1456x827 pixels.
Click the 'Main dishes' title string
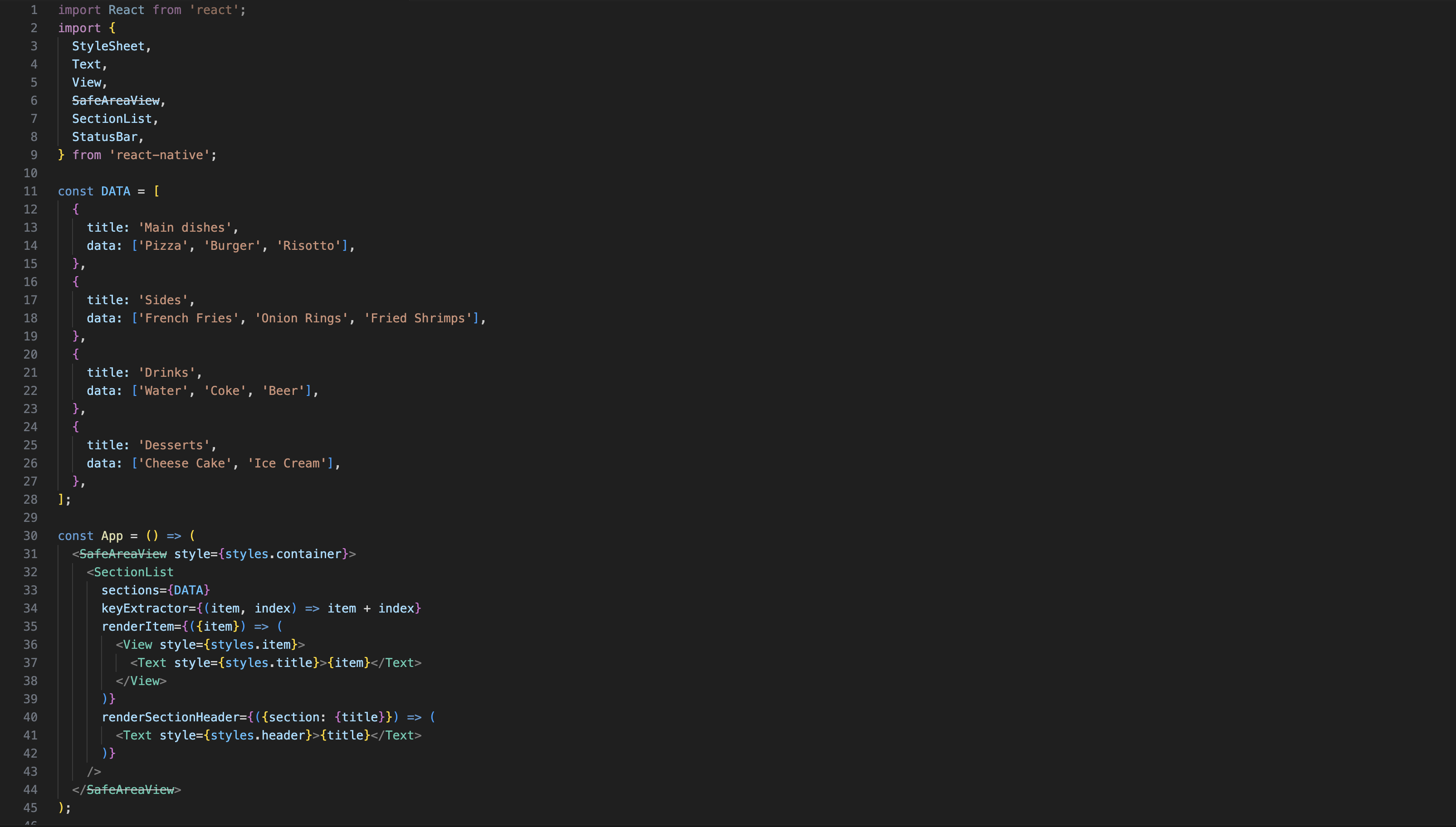185,228
